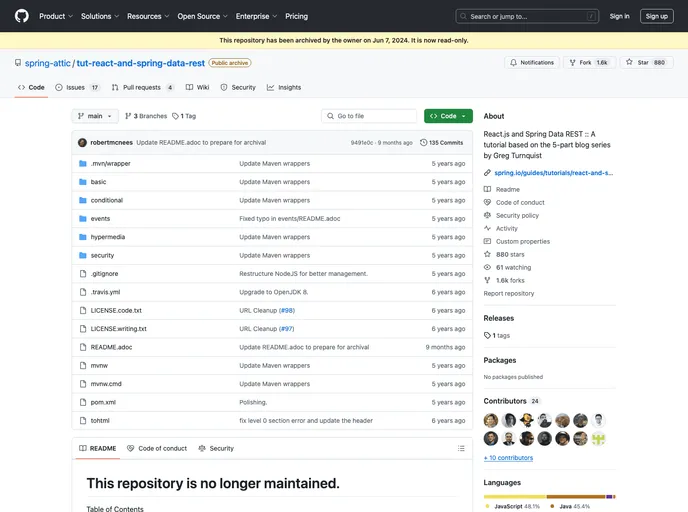View the 3 Branches link

click(x=146, y=116)
